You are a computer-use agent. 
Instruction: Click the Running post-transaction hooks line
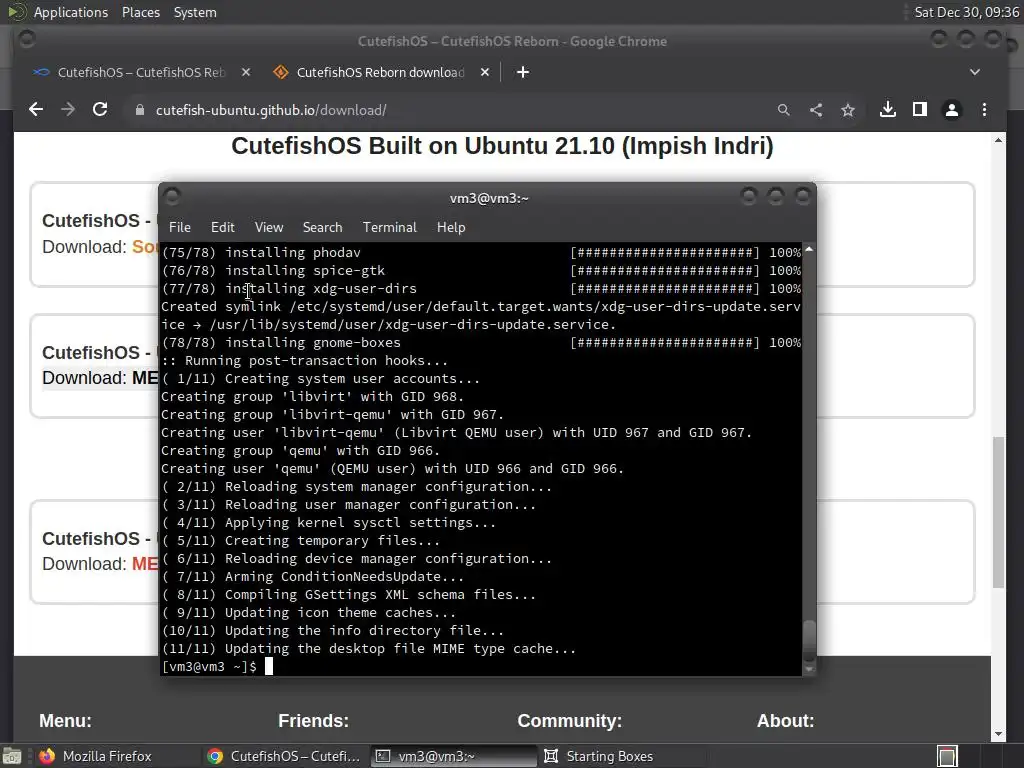[304, 360]
